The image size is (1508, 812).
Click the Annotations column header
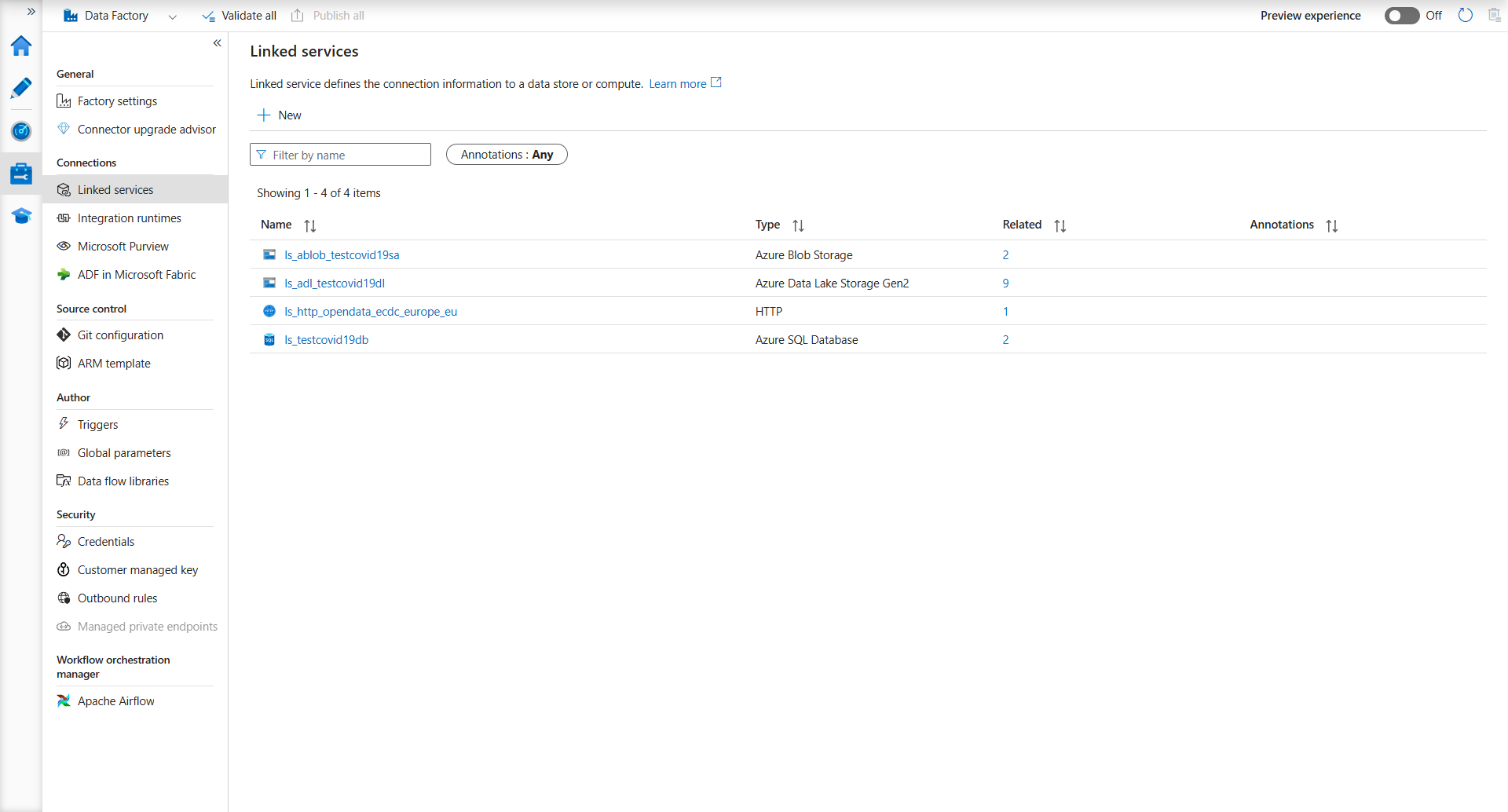click(1282, 225)
